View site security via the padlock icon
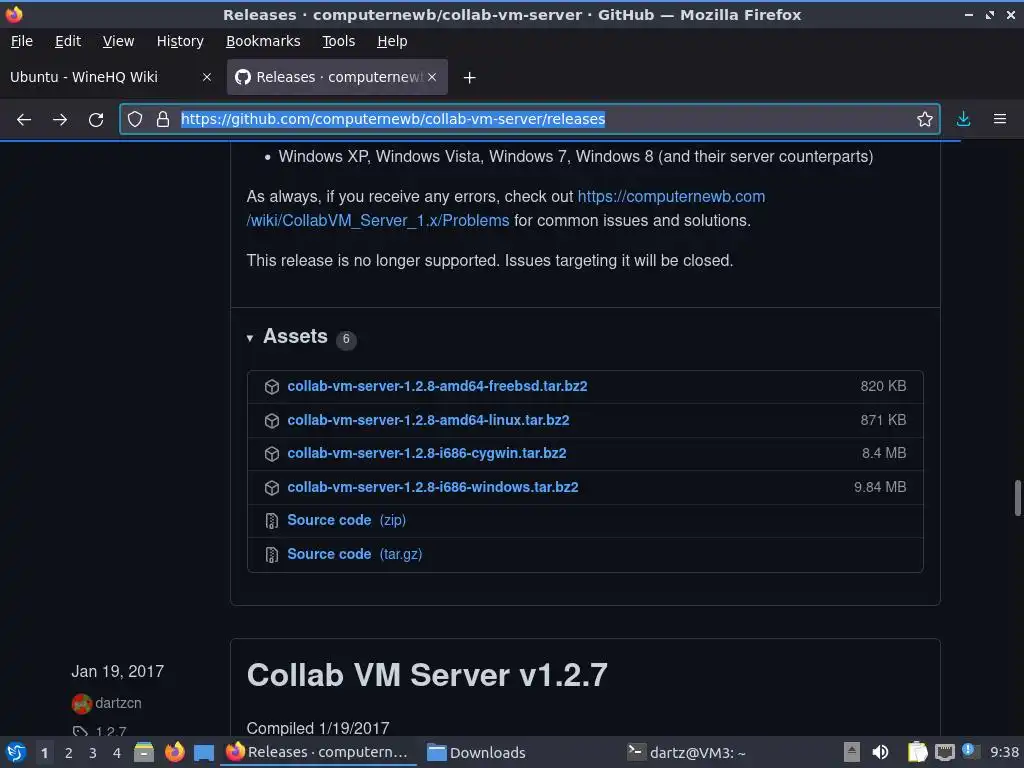The width and height of the screenshot is (1024, 768). point(163,119)
